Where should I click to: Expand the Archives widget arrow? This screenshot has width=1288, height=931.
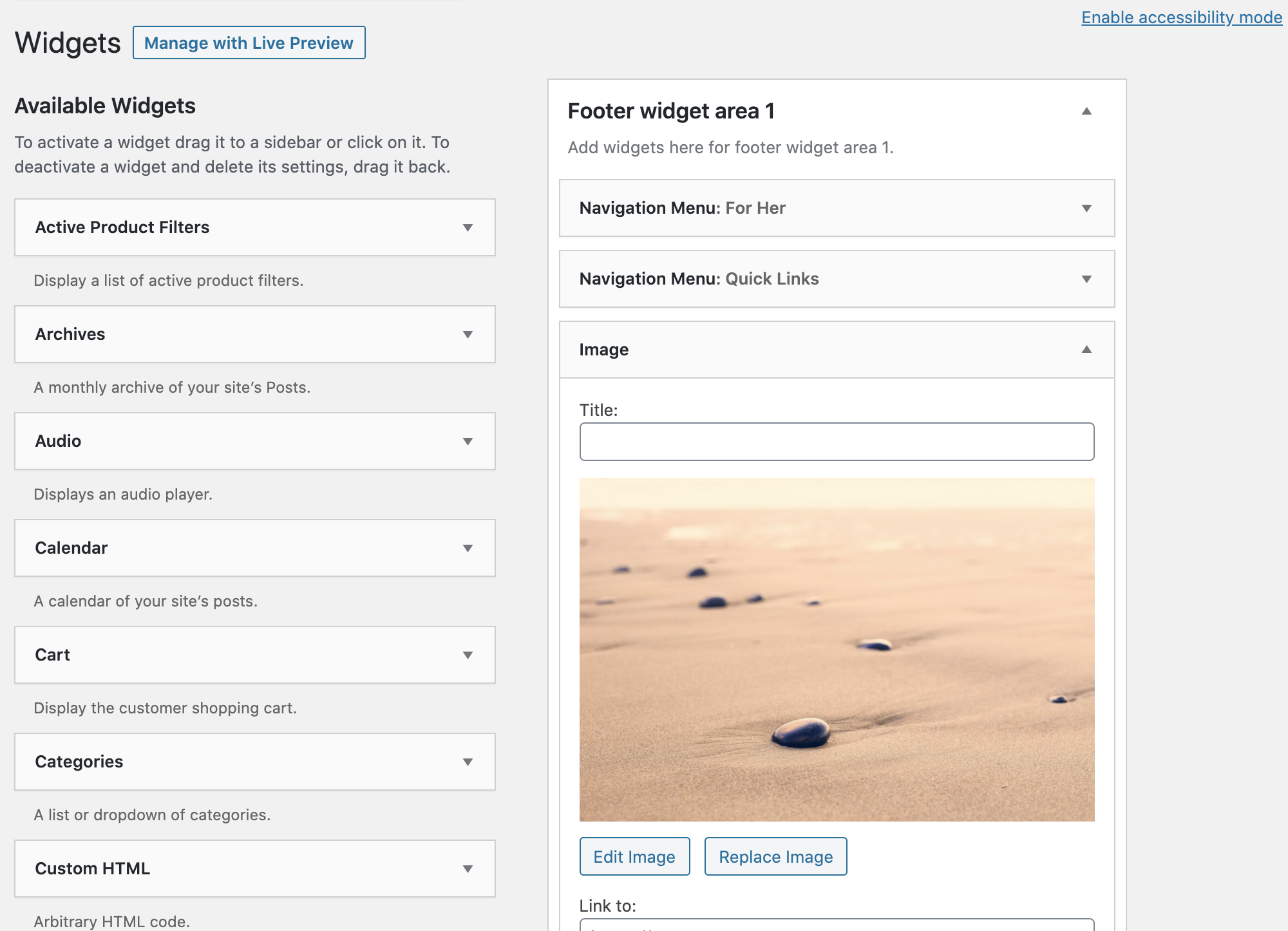[468, 334]
